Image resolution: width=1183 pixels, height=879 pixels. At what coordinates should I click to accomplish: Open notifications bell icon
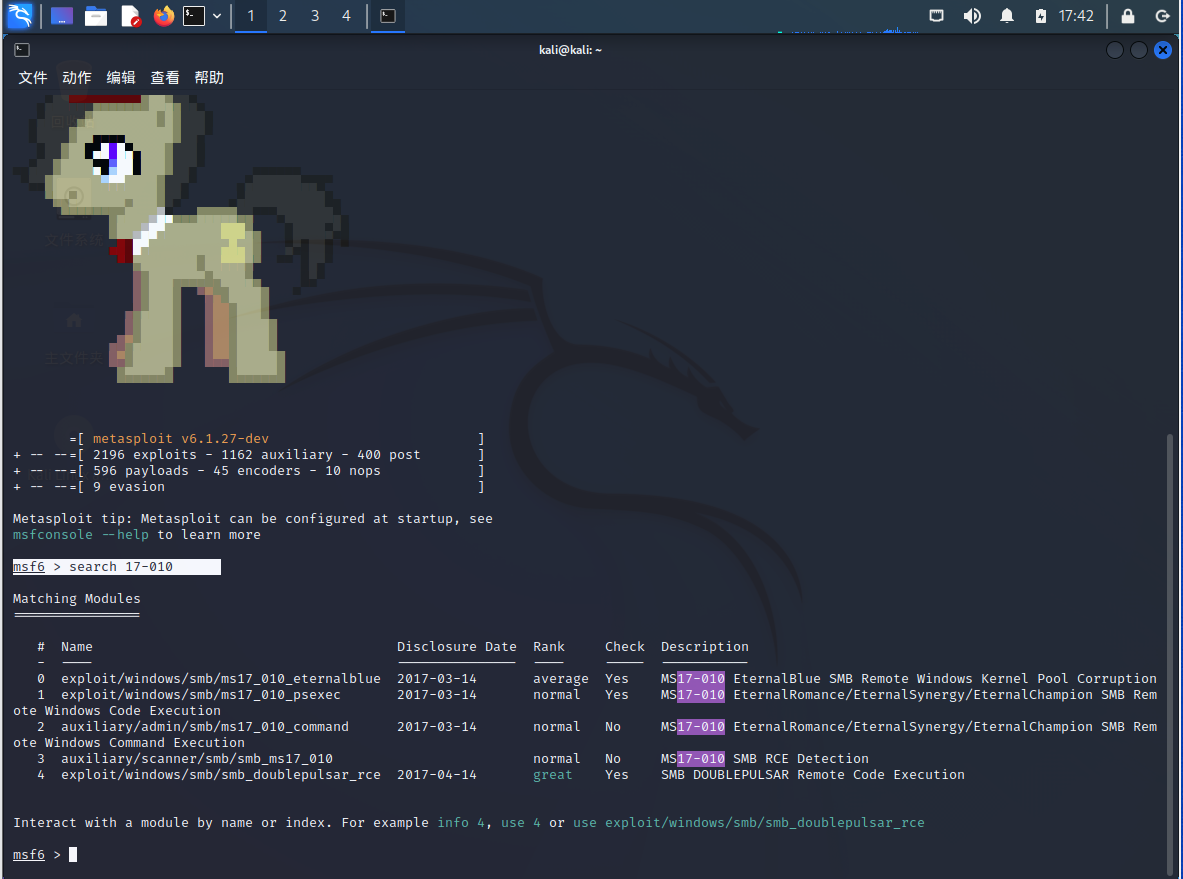pyautogui.click(x=1006, y=16)
